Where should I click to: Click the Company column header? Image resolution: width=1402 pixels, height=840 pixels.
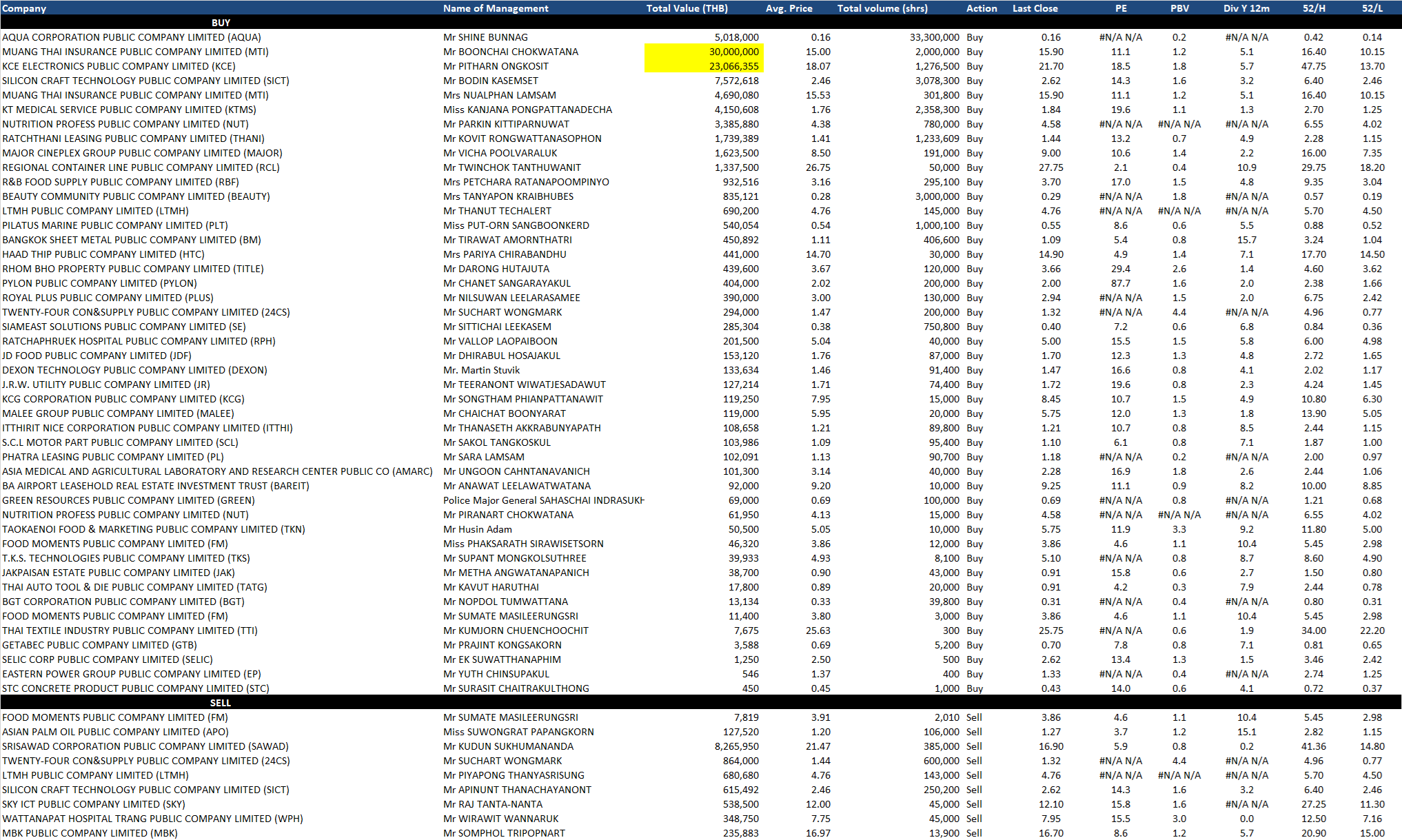[24, 8]
